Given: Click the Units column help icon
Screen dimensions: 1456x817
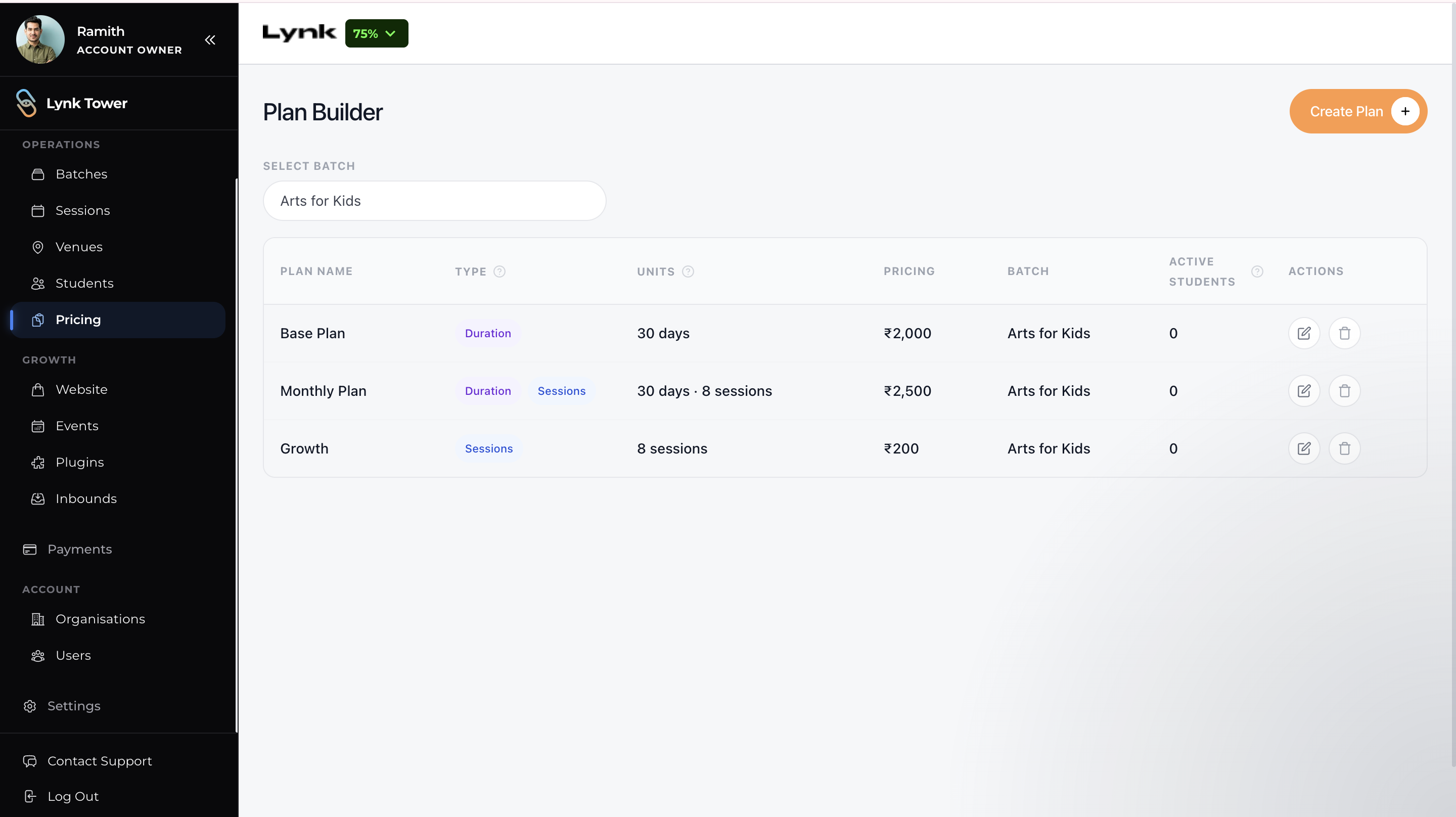Looking at the screenshot, I should pyautogui.click(x=688, y=271).
